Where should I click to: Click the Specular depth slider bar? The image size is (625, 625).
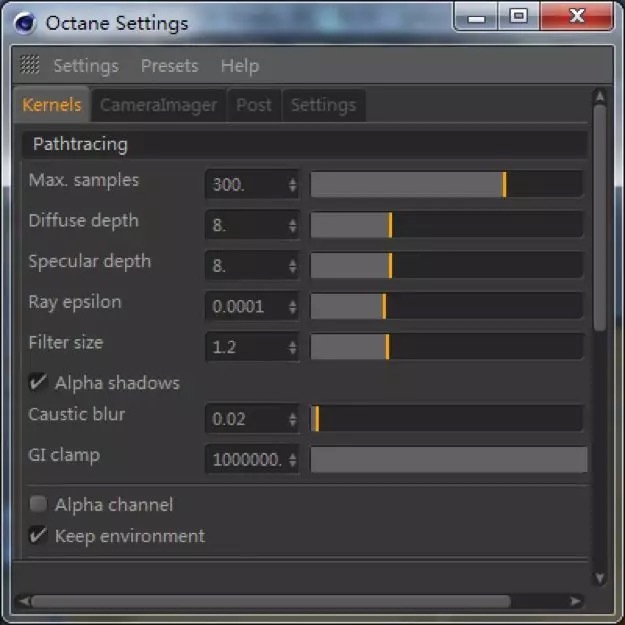(447, 265)
